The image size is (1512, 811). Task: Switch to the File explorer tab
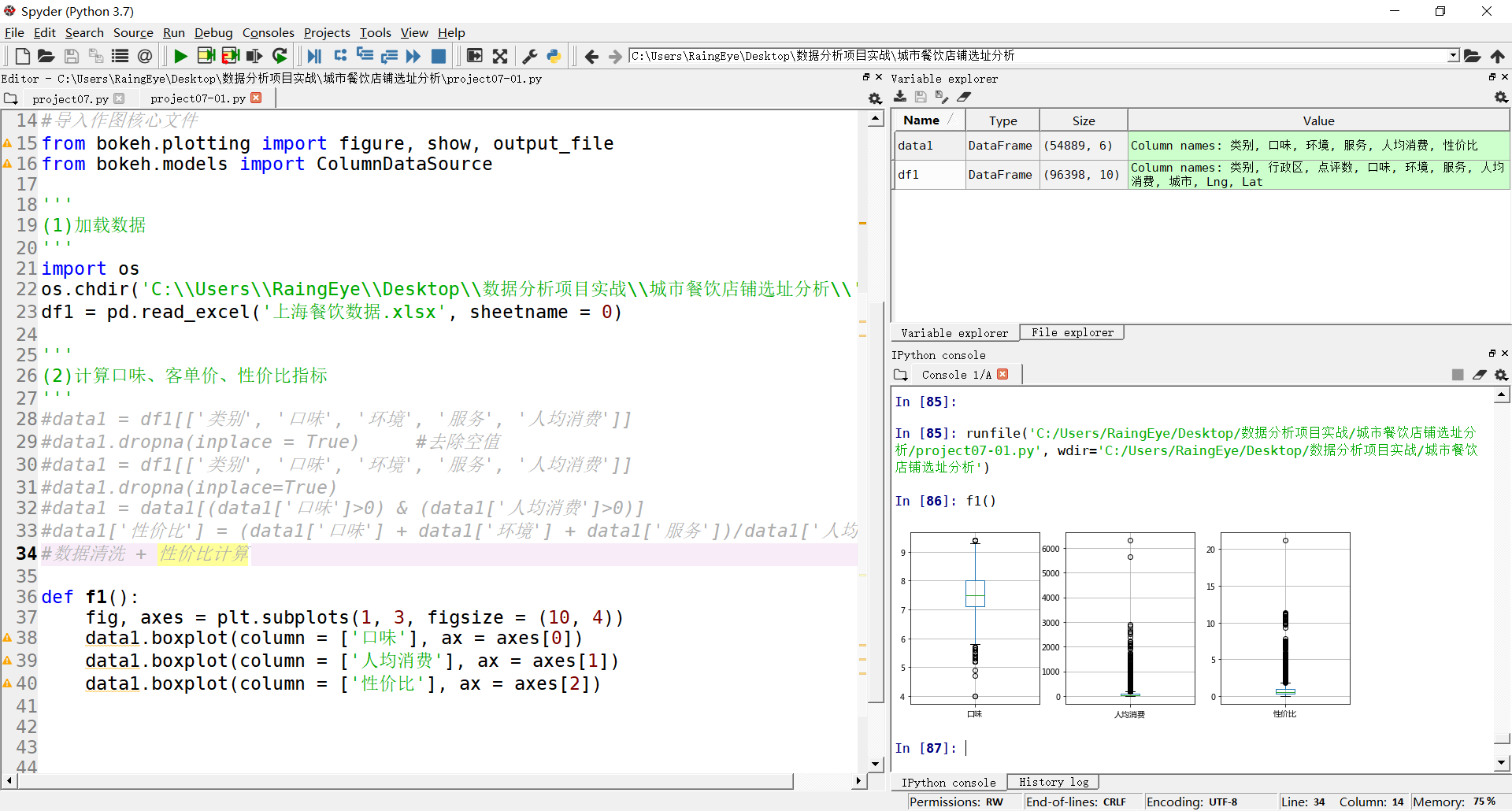[1072, 332]
